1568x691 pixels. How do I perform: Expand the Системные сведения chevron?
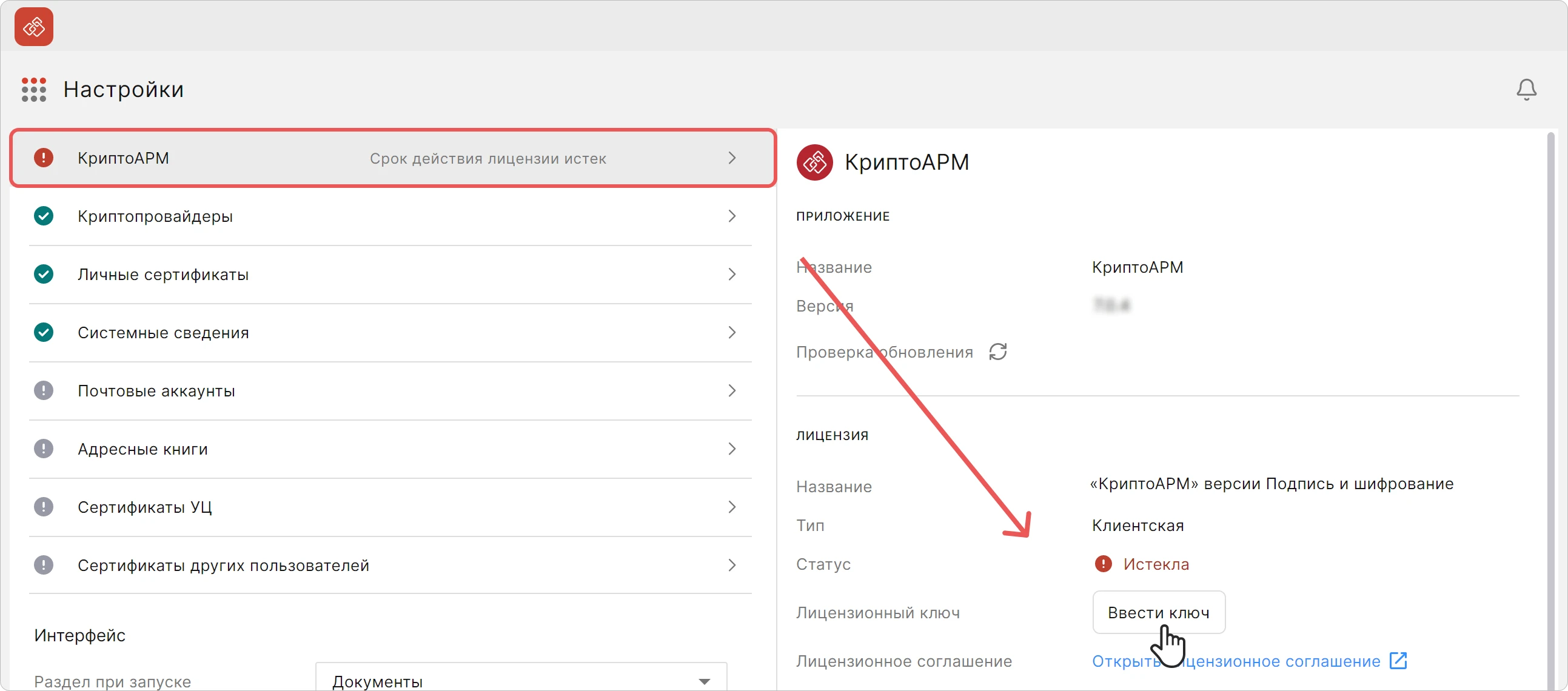click(732, 333)
